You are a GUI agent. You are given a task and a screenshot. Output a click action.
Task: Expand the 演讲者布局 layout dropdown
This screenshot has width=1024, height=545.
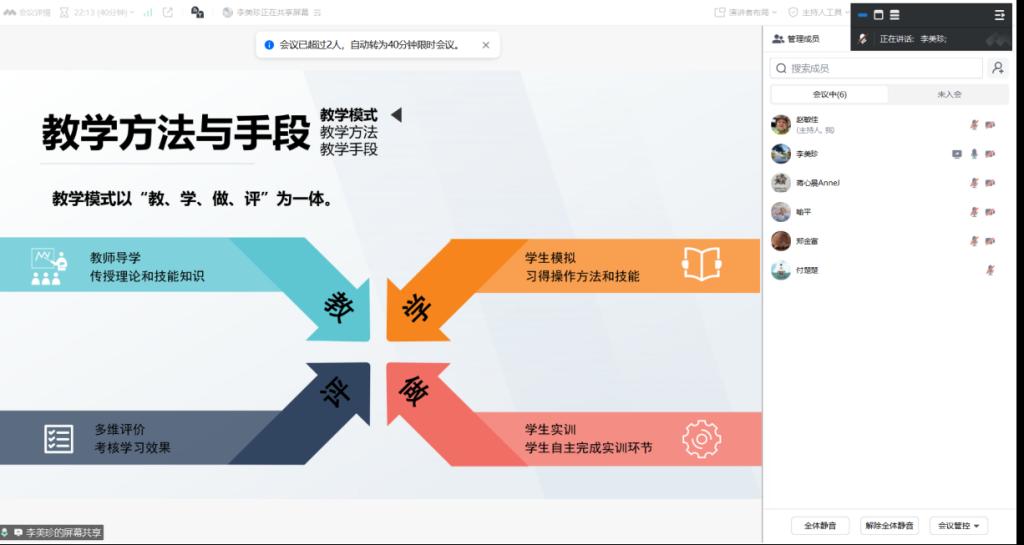tap(746, 12)
